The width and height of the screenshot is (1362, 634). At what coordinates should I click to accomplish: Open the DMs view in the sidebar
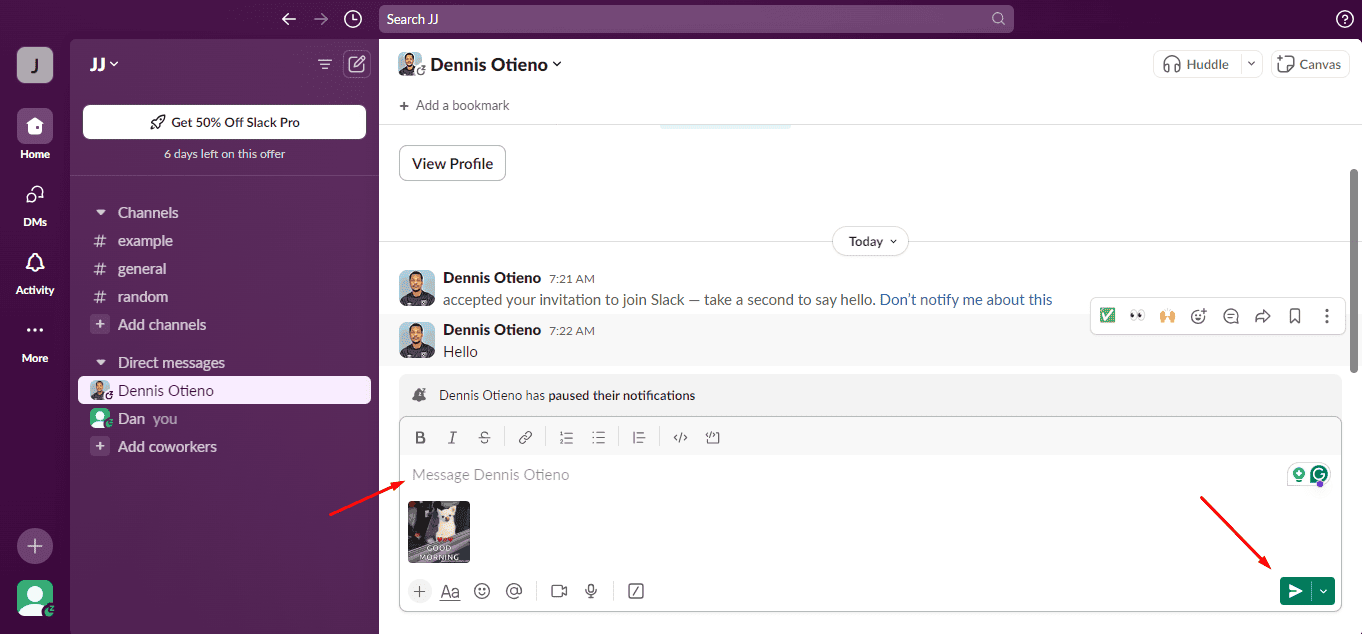coord(35,203)
